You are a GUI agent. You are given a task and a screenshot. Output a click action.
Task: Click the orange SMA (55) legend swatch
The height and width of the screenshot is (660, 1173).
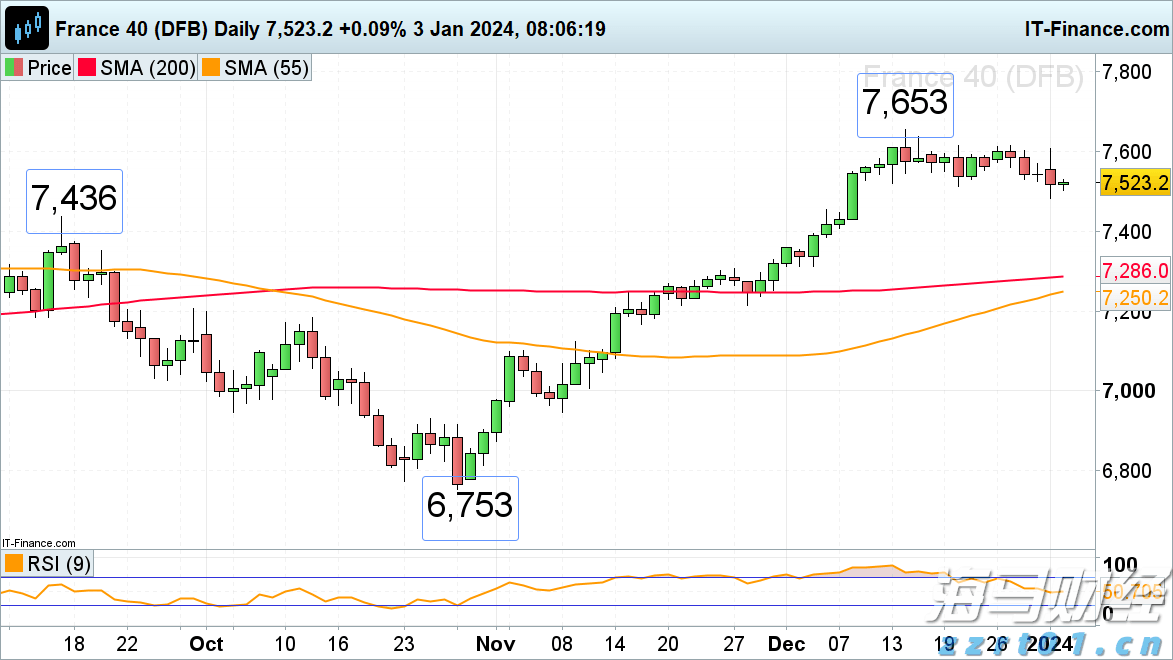click(x=211, y=68)
